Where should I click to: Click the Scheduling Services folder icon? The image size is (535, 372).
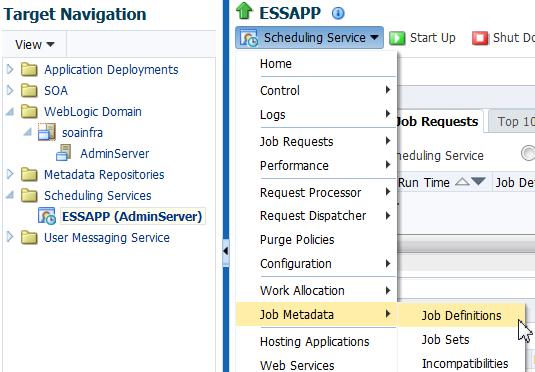point(29,196)
